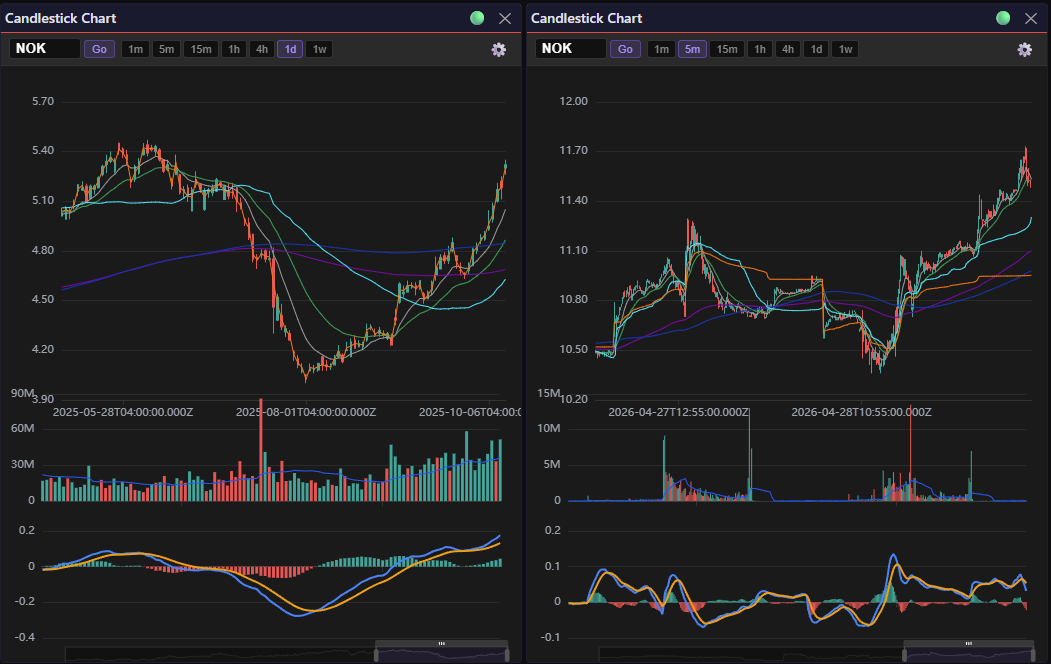
Task: Click green status indicator in left panel
Action: click(x=478, y=18)
